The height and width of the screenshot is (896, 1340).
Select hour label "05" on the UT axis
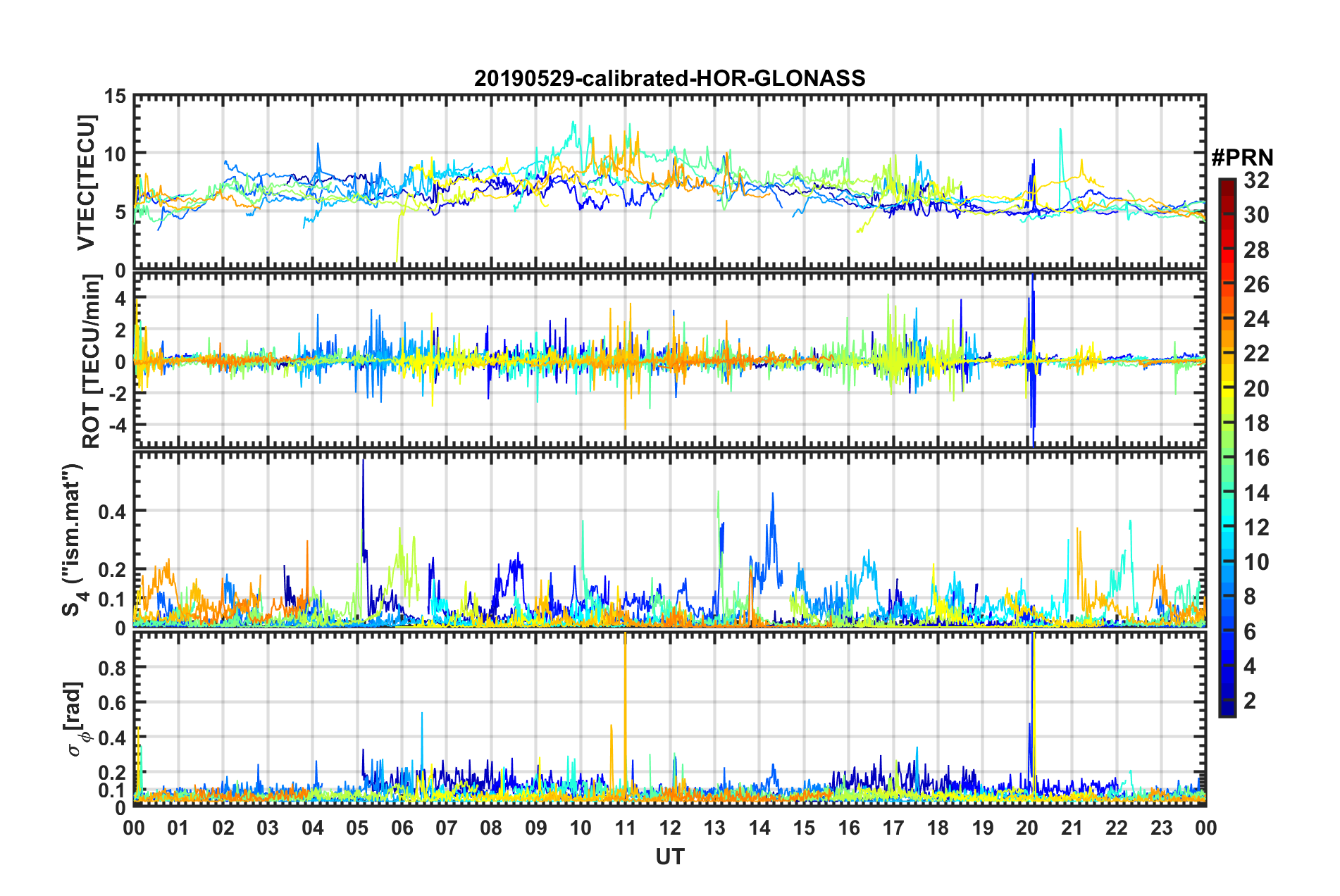pyautogui.click(x=357, y=828)
